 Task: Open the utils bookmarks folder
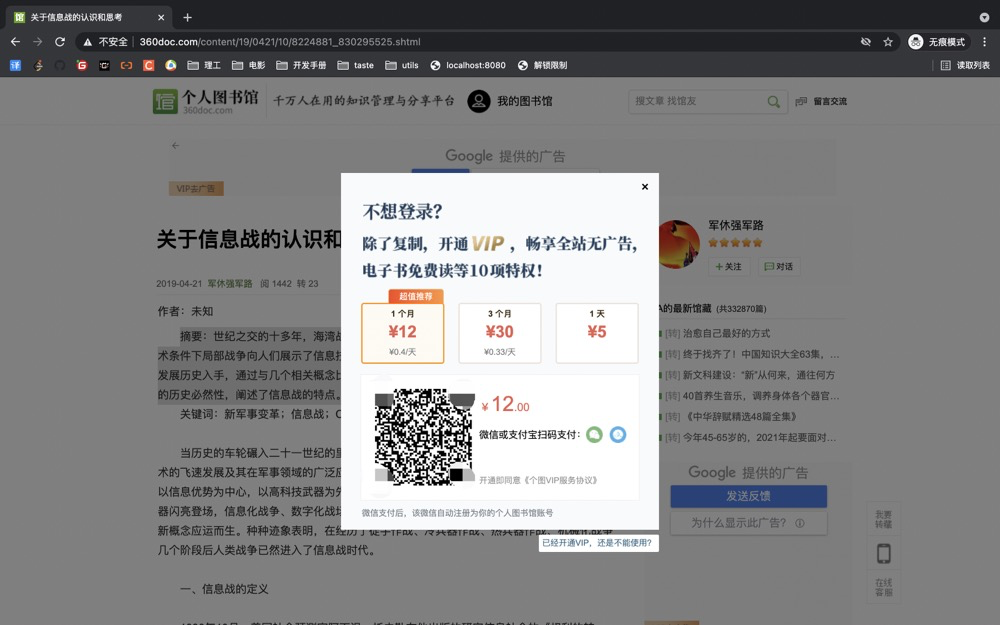tap(402, 65)
